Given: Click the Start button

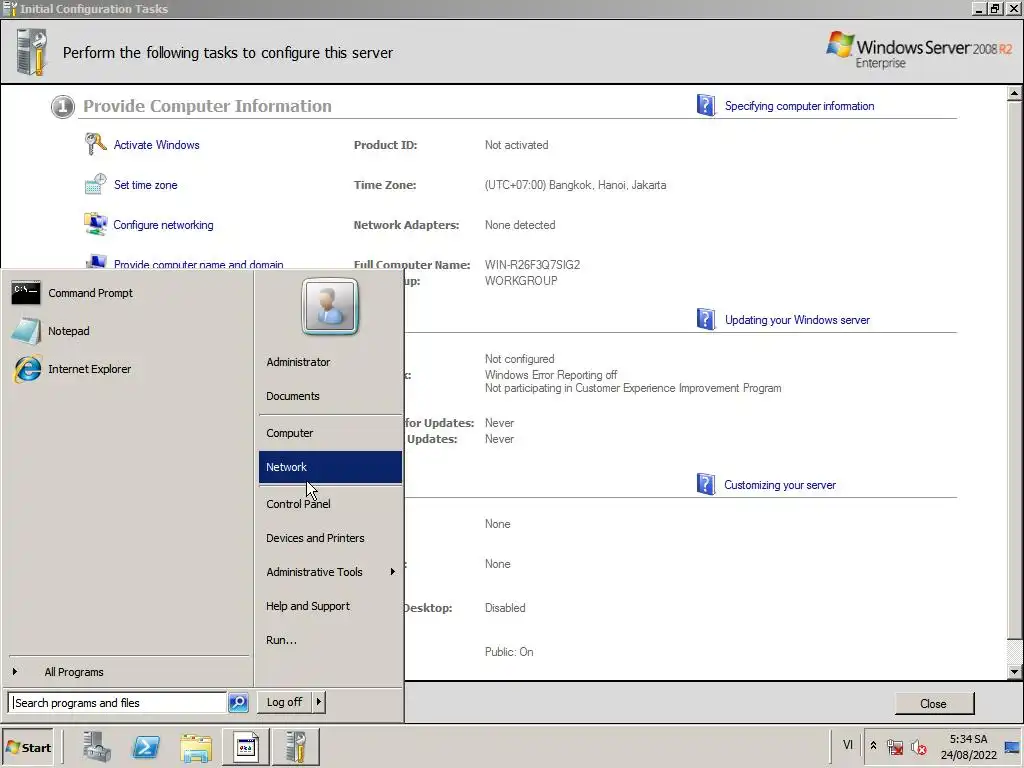Looking at the screenshot, I should (28, 748).
